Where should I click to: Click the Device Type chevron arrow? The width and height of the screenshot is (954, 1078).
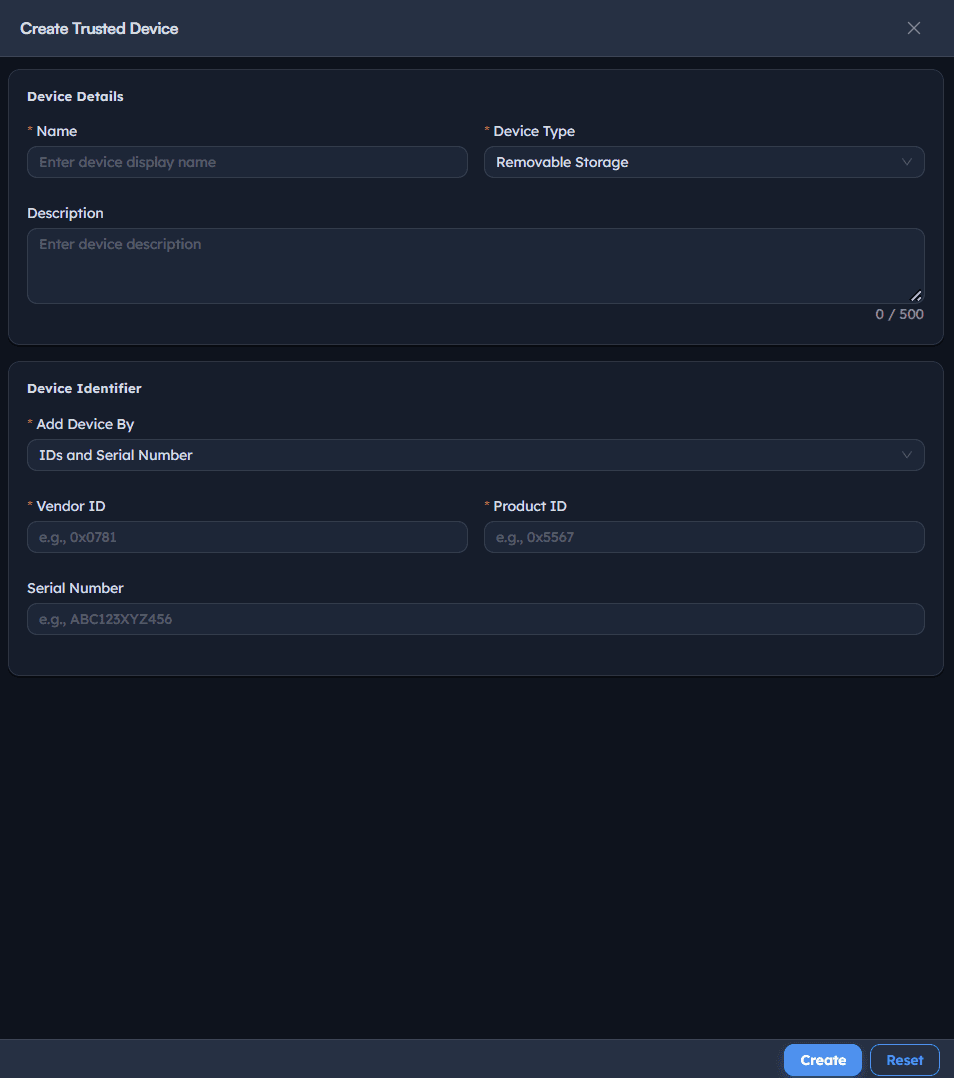[907, 162]
